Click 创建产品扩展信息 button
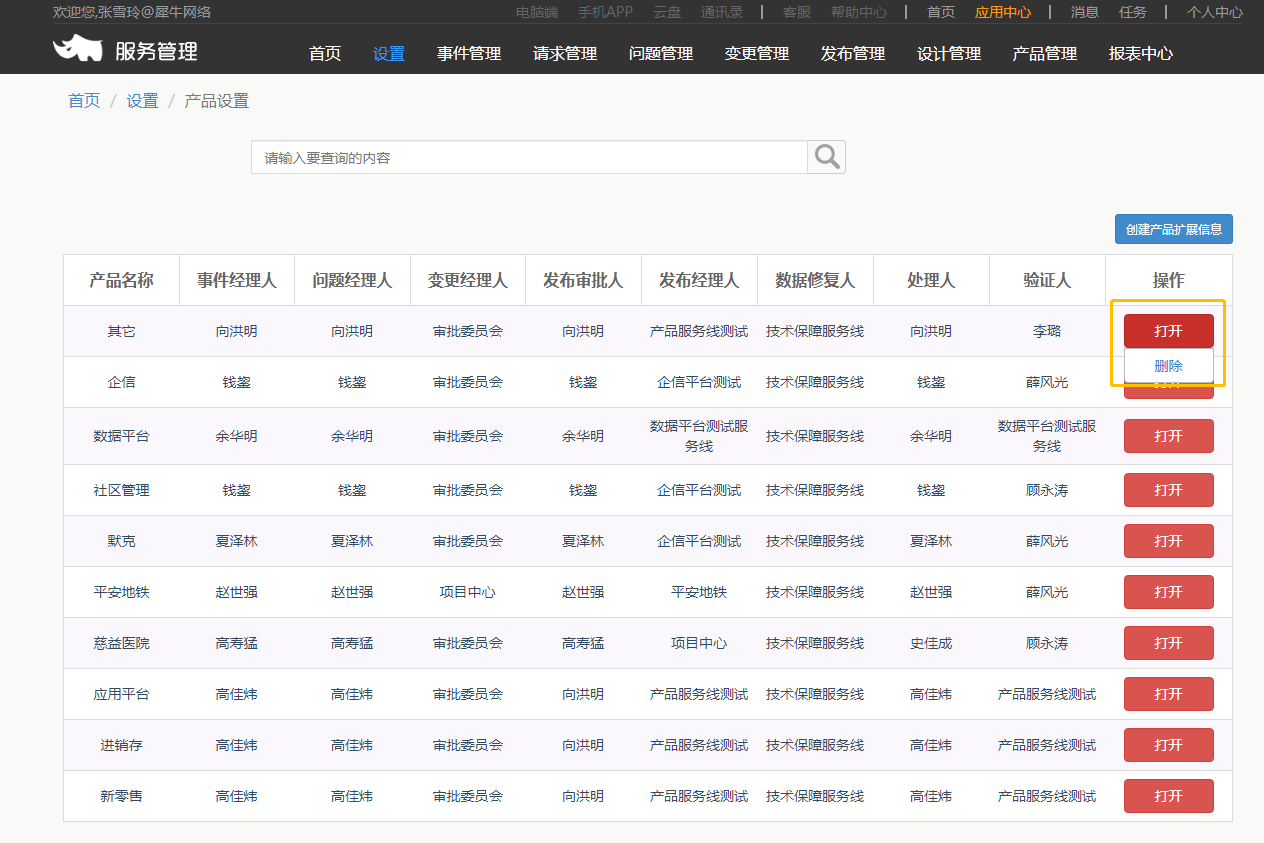Viewport: 1264px width, 843px height. click(1174, 229)
